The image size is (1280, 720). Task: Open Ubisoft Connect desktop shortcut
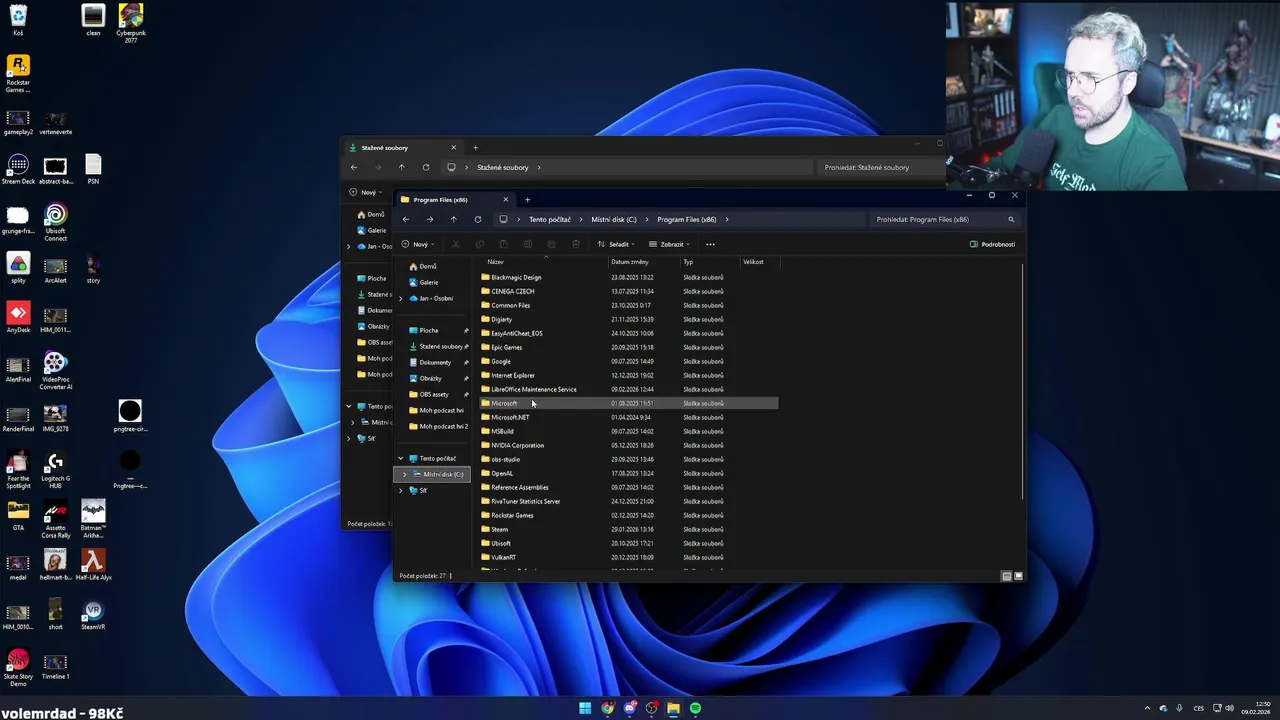tap(55, 223)
